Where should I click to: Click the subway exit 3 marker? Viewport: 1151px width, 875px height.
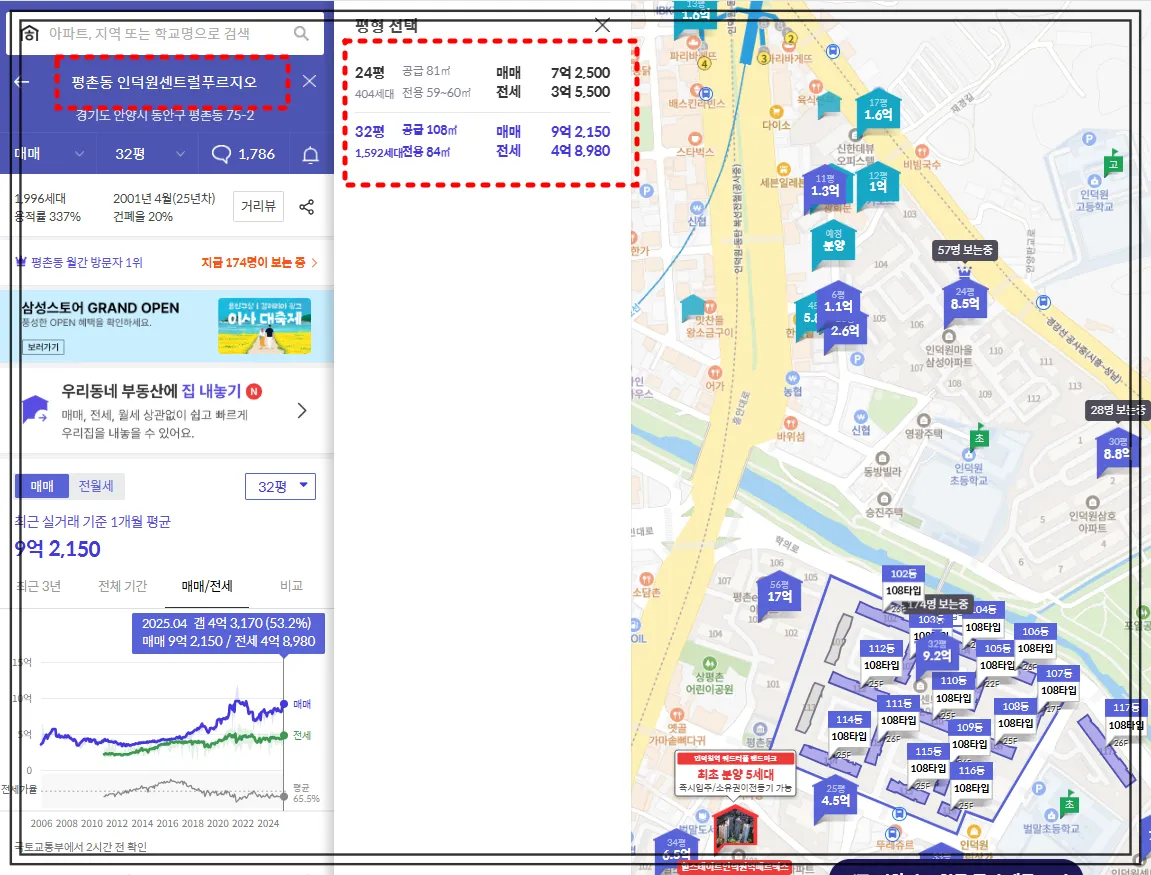pyautogui.click(x=763, y=58)
